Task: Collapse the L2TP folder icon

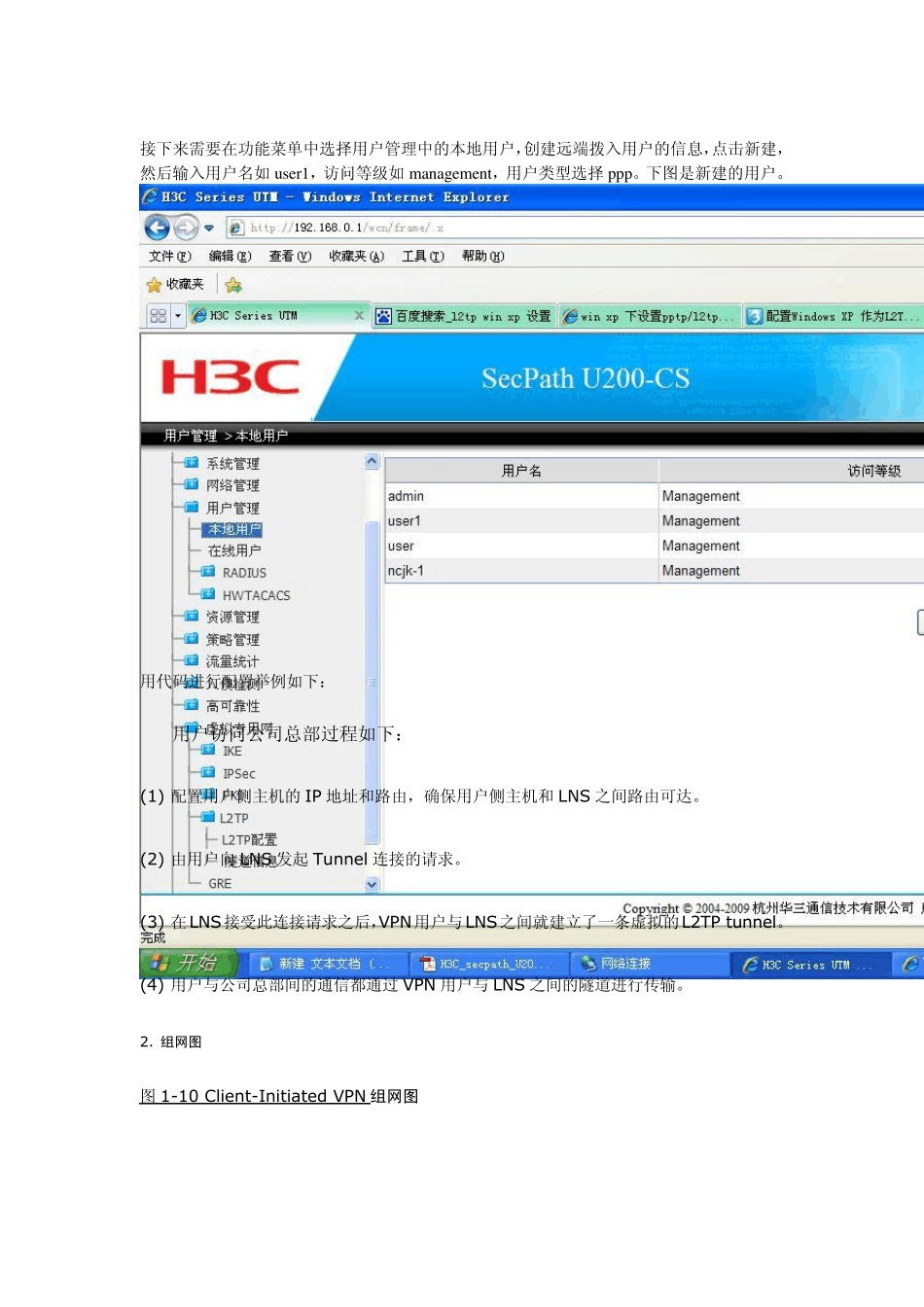Action: (208, 817)
